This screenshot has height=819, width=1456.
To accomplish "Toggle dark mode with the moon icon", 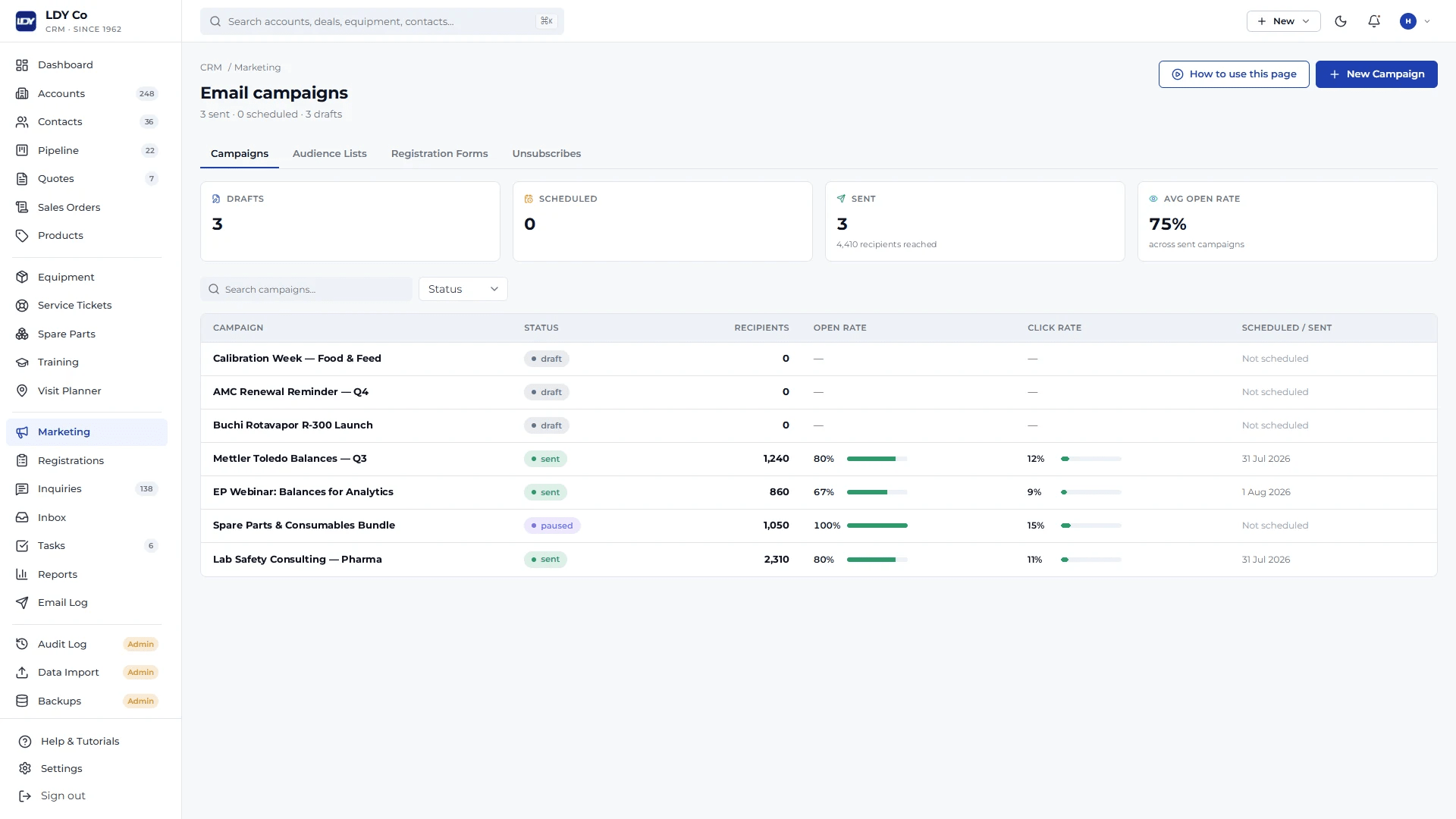I will point(1341,21).
